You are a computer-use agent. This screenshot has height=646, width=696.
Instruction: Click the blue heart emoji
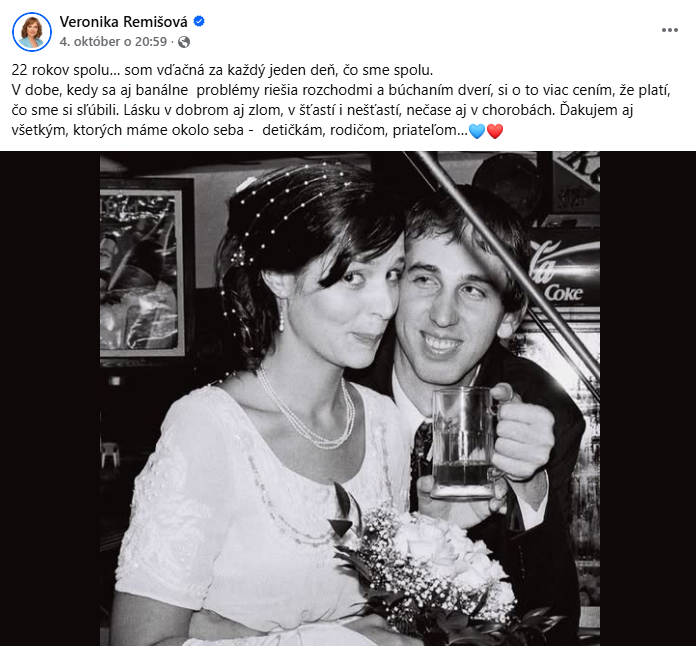[x=477, y=131]
